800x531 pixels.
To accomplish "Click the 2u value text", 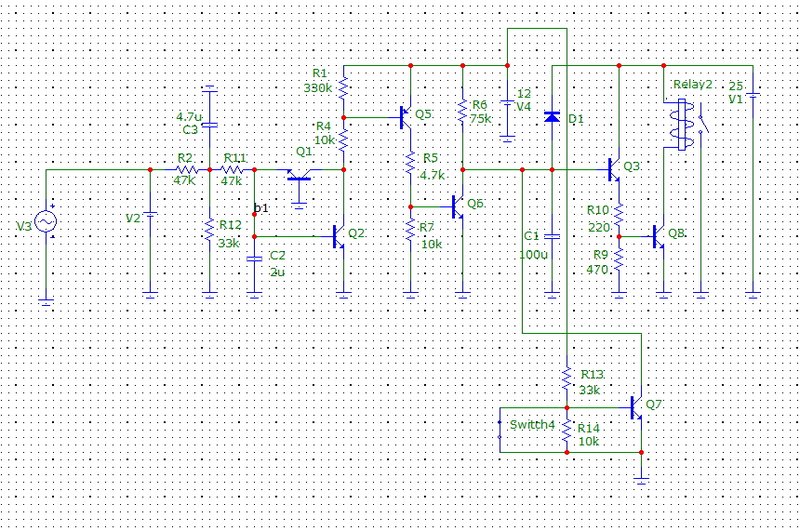I will [277, 272].
